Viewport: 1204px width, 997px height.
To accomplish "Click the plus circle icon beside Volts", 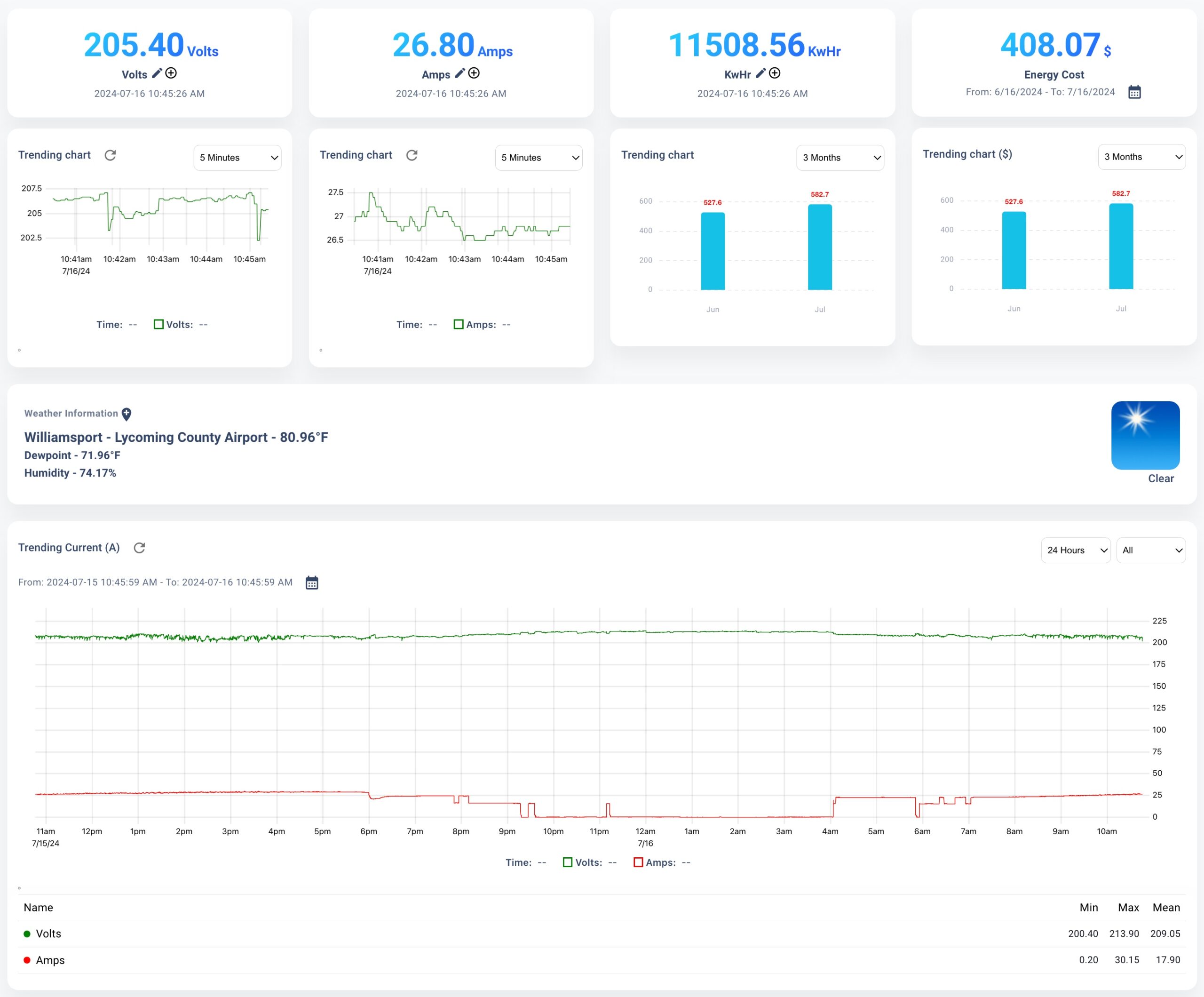I will click(171, 73).
